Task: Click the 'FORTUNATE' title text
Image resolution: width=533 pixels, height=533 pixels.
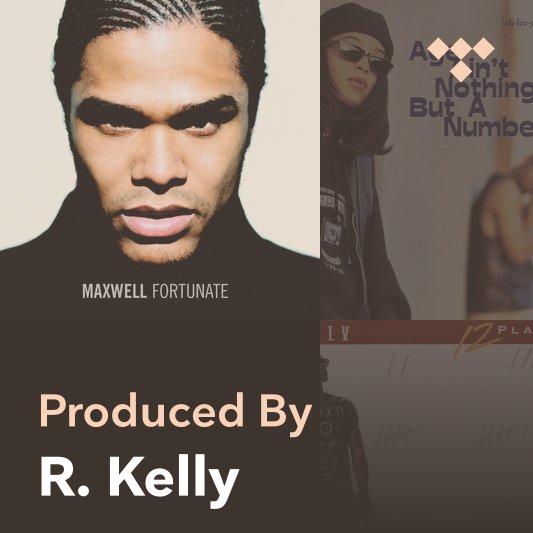Action: (190, 291)
